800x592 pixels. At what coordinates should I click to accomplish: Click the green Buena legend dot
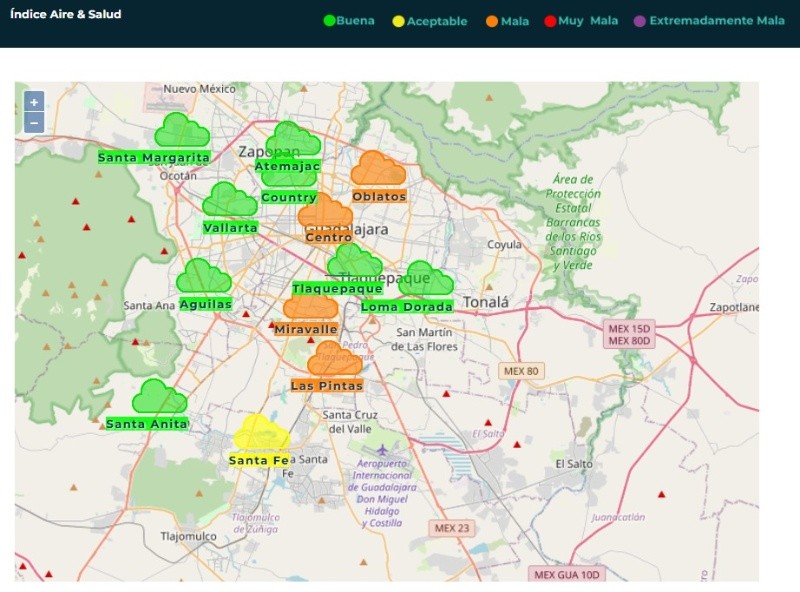329,21
